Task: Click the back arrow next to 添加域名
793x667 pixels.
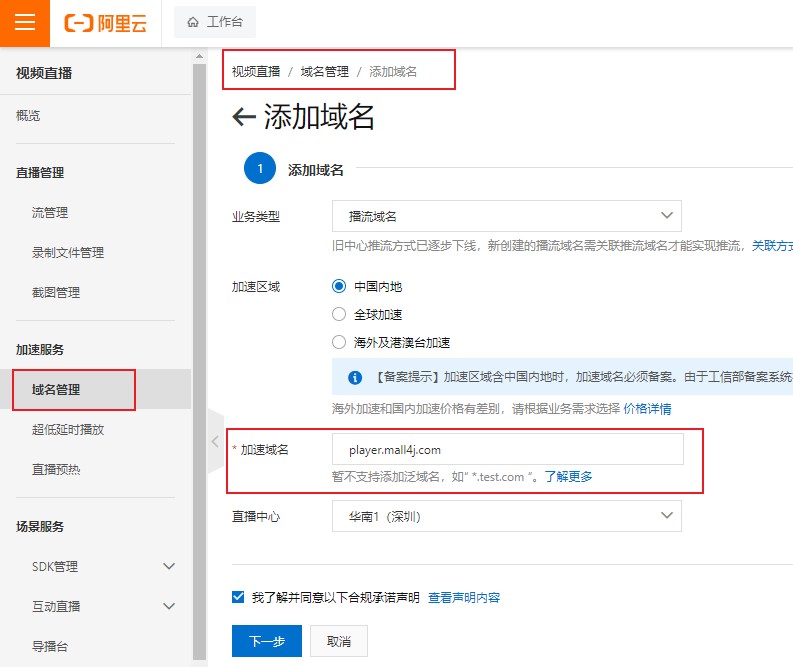Action: (243, 118)
